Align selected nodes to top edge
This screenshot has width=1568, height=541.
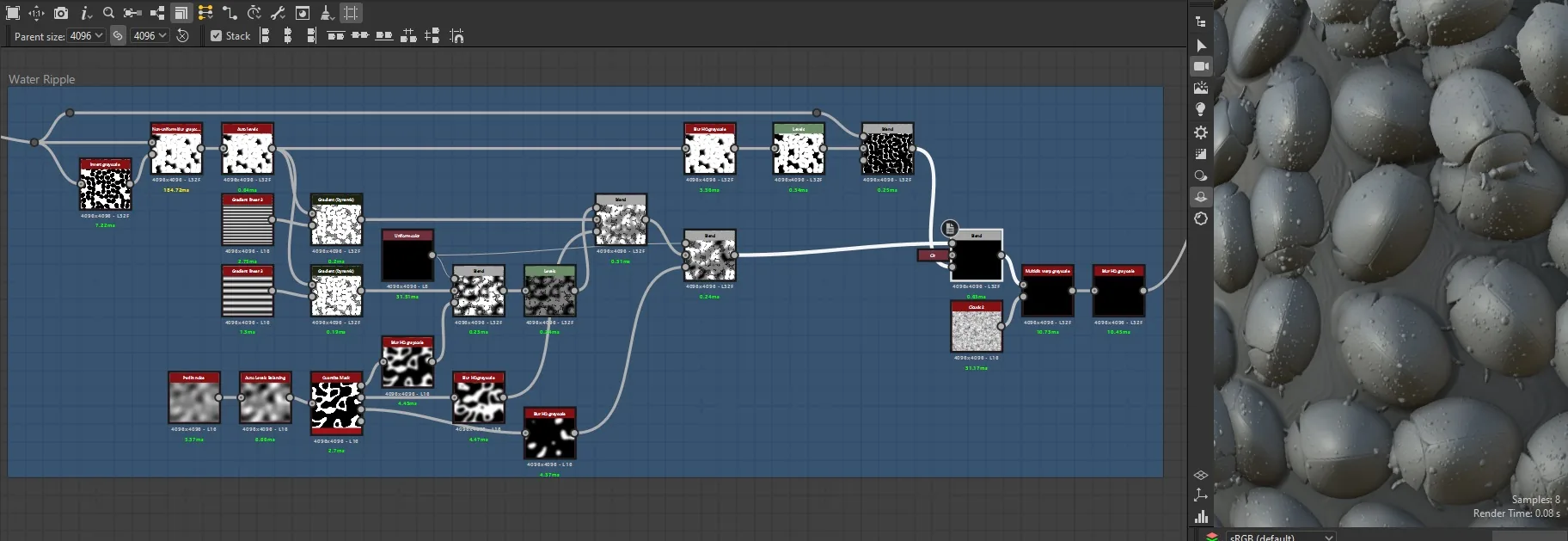pyautogui.click(x=336, y=36)
